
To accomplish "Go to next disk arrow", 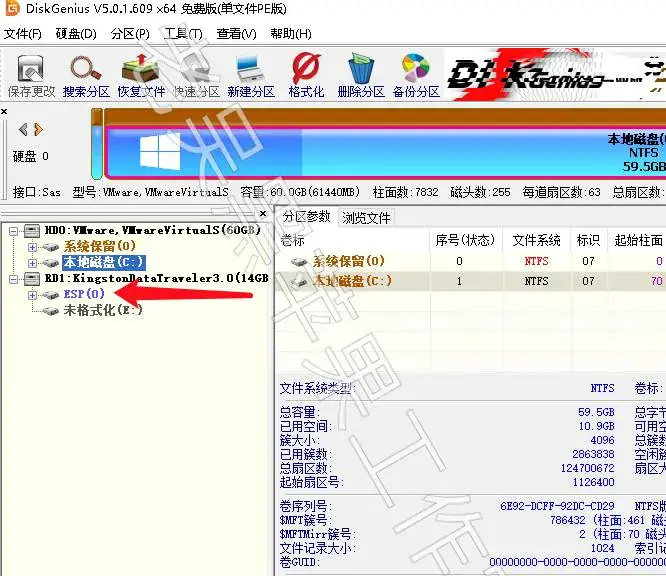I will (x=38, y=129).
